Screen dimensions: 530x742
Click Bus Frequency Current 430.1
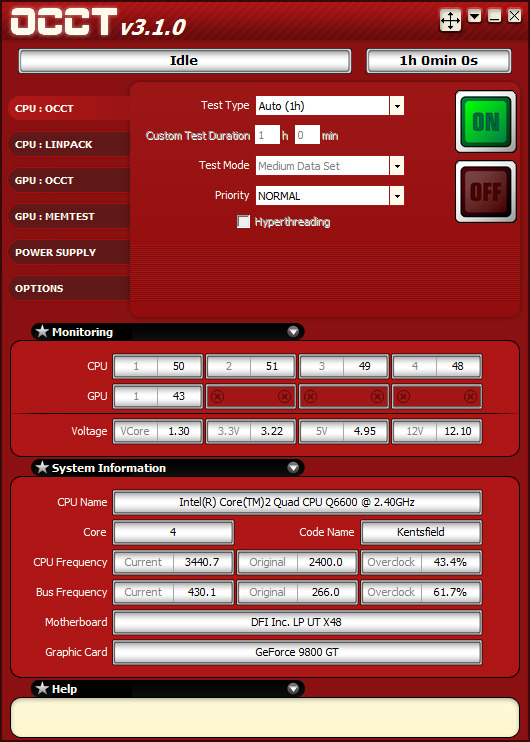(x=173, y=592)
